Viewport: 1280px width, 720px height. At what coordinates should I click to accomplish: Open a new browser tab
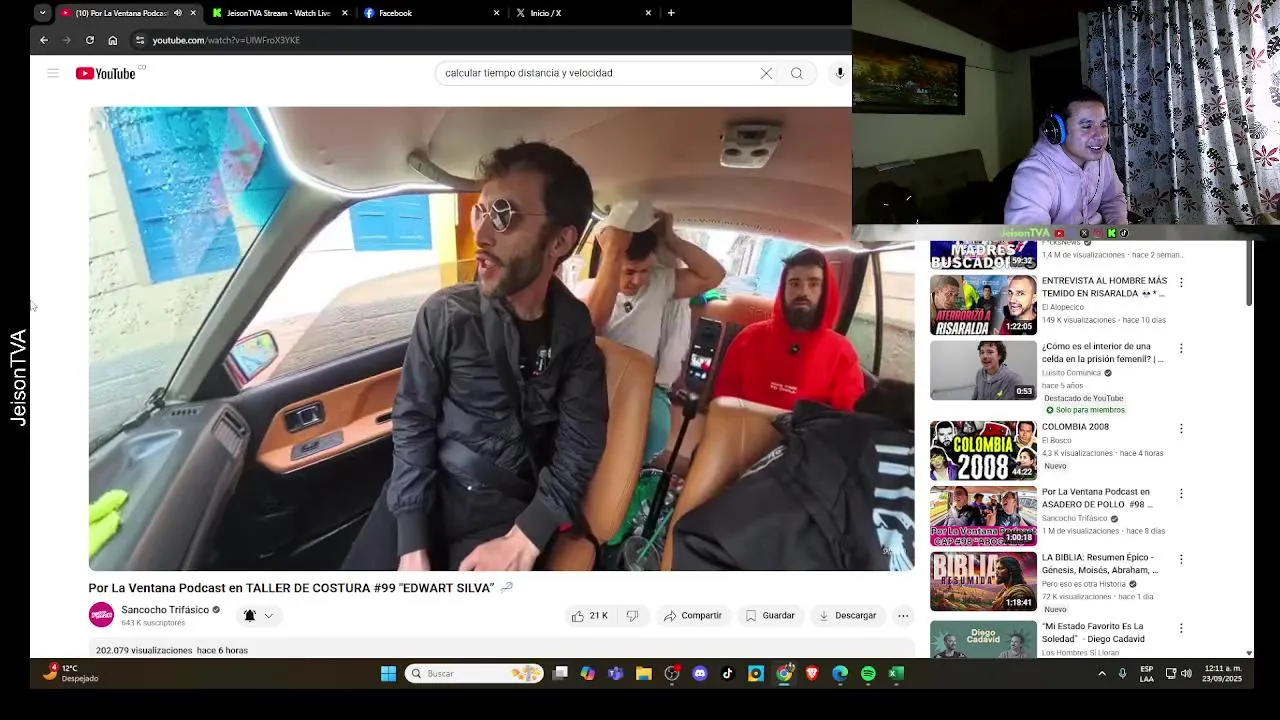pyautogui.click(x=671, y=13)
